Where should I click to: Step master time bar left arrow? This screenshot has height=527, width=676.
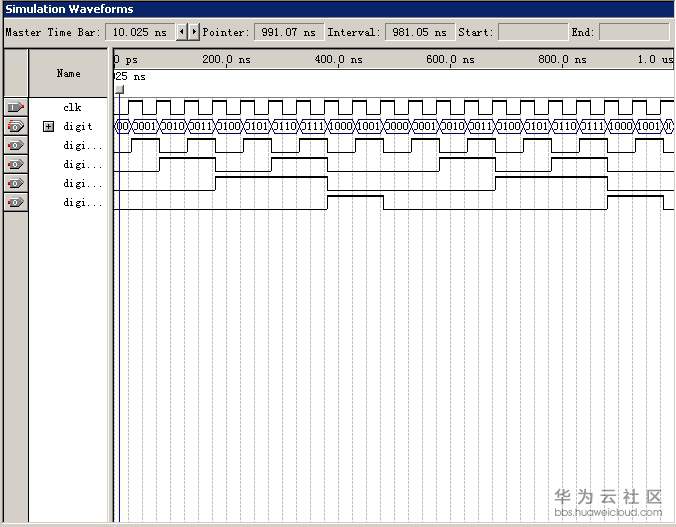(182, 32)
